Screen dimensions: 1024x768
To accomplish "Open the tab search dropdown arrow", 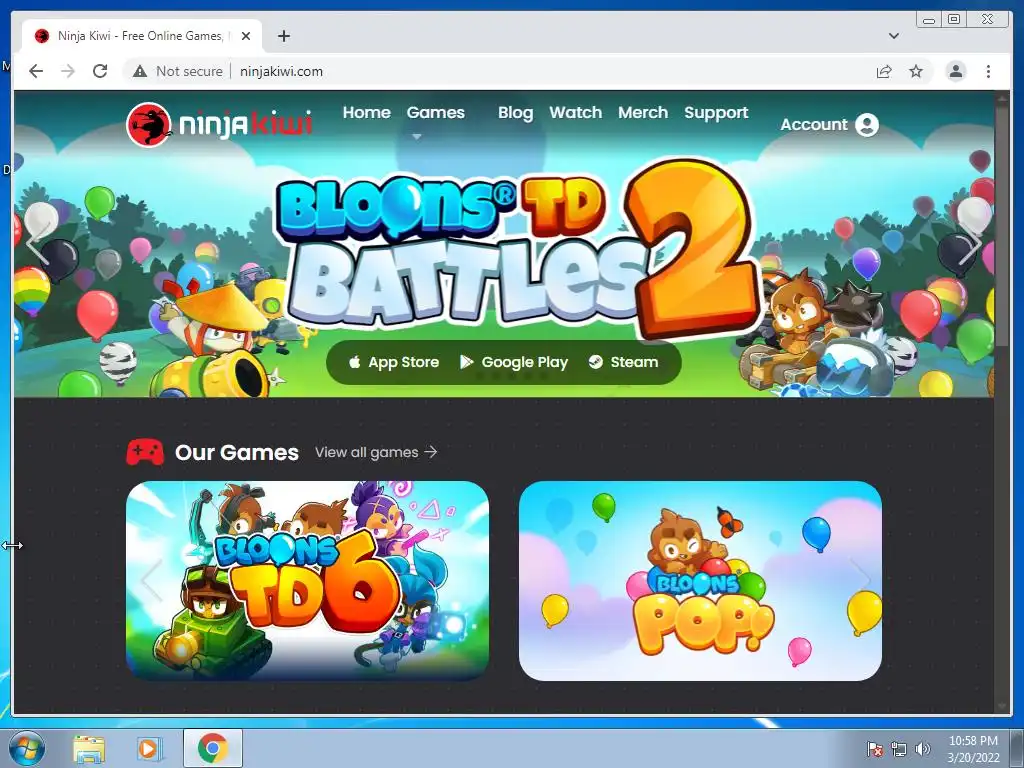I will coord(893,36).
